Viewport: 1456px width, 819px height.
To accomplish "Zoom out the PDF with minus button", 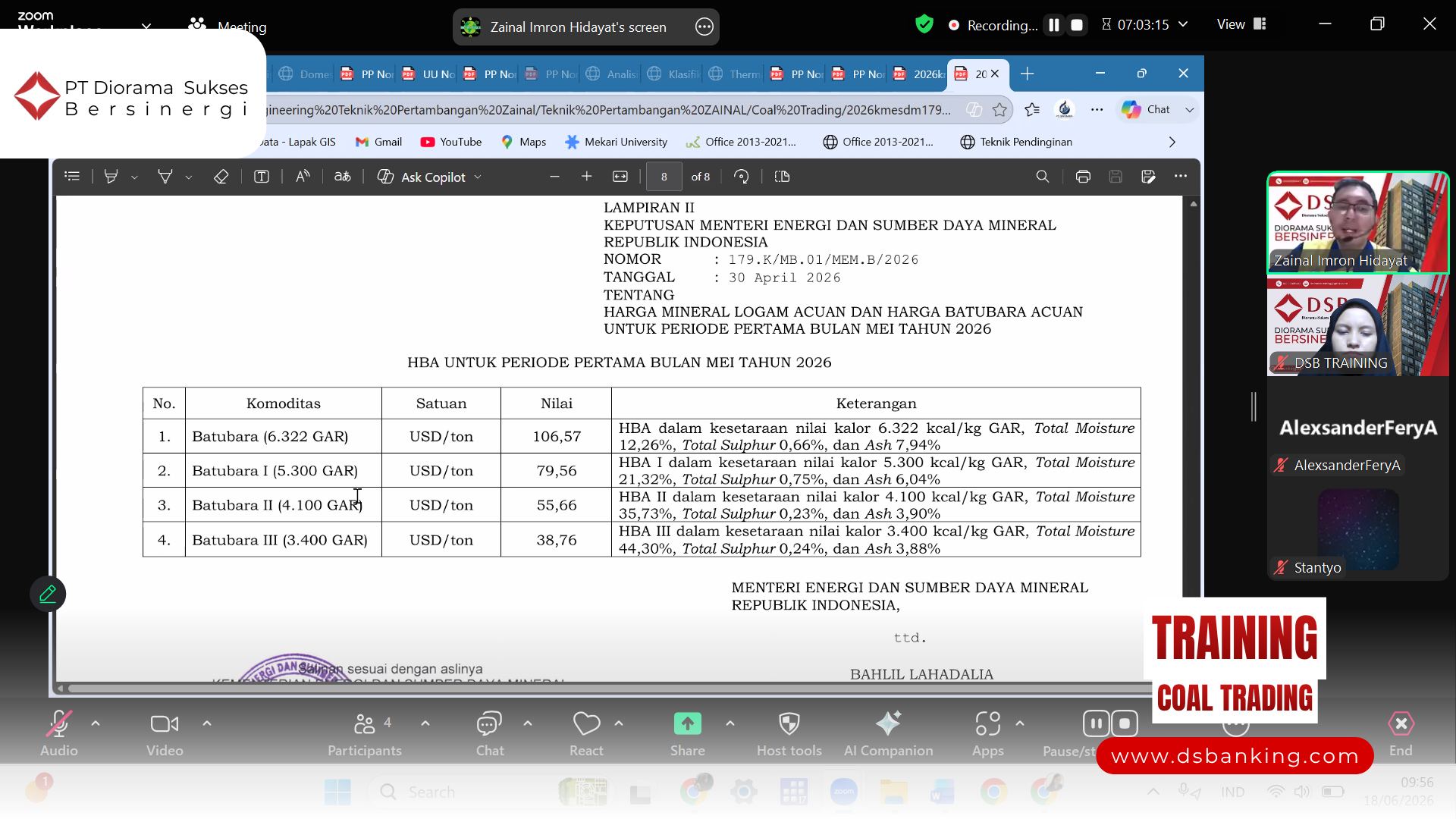I will 554,177.
